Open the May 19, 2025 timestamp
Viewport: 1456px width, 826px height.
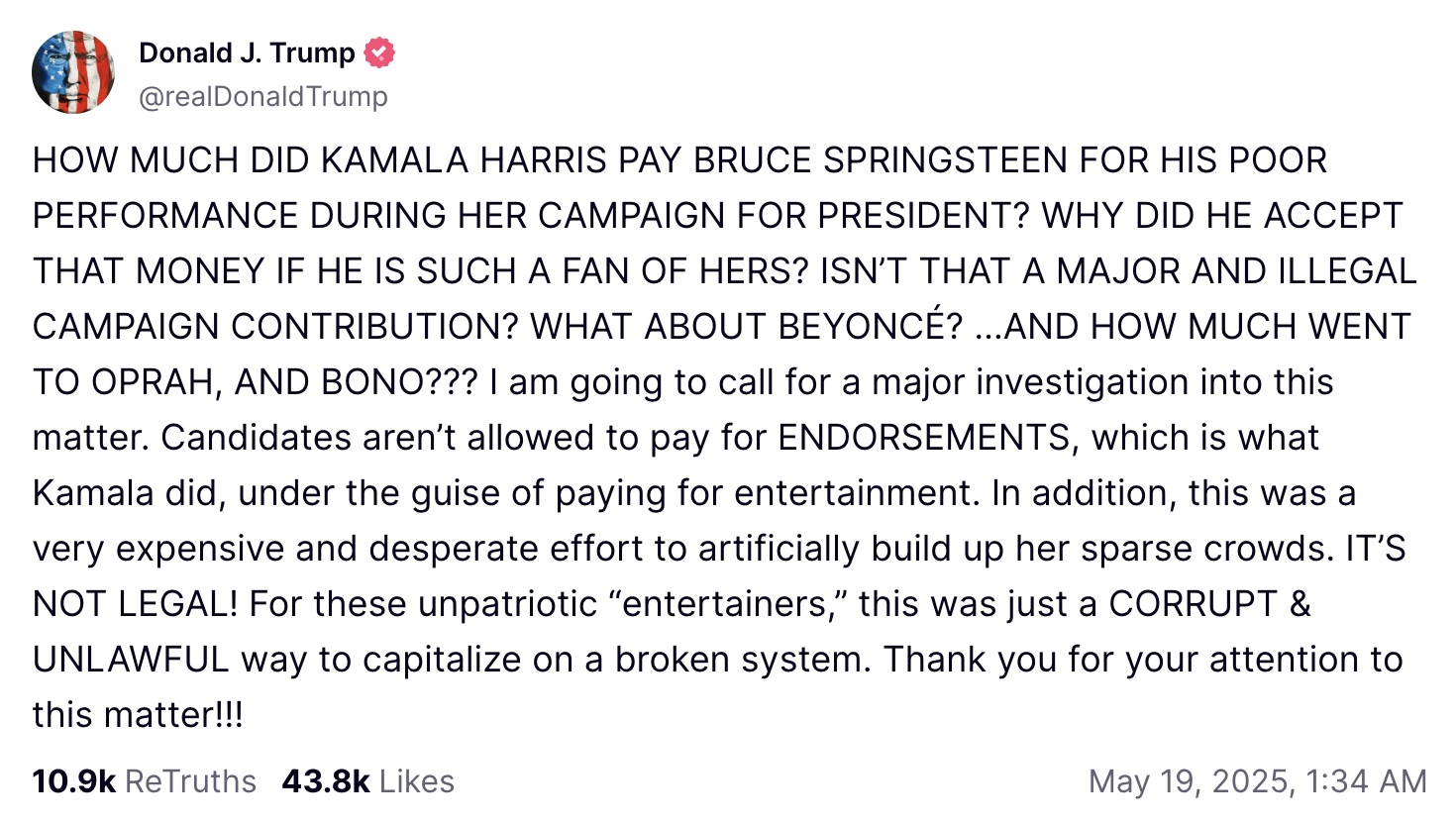1257,781
